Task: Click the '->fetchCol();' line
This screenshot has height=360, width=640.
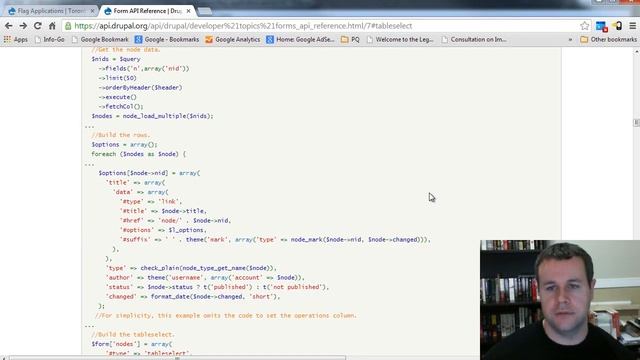Action: [x=121, y=107]
